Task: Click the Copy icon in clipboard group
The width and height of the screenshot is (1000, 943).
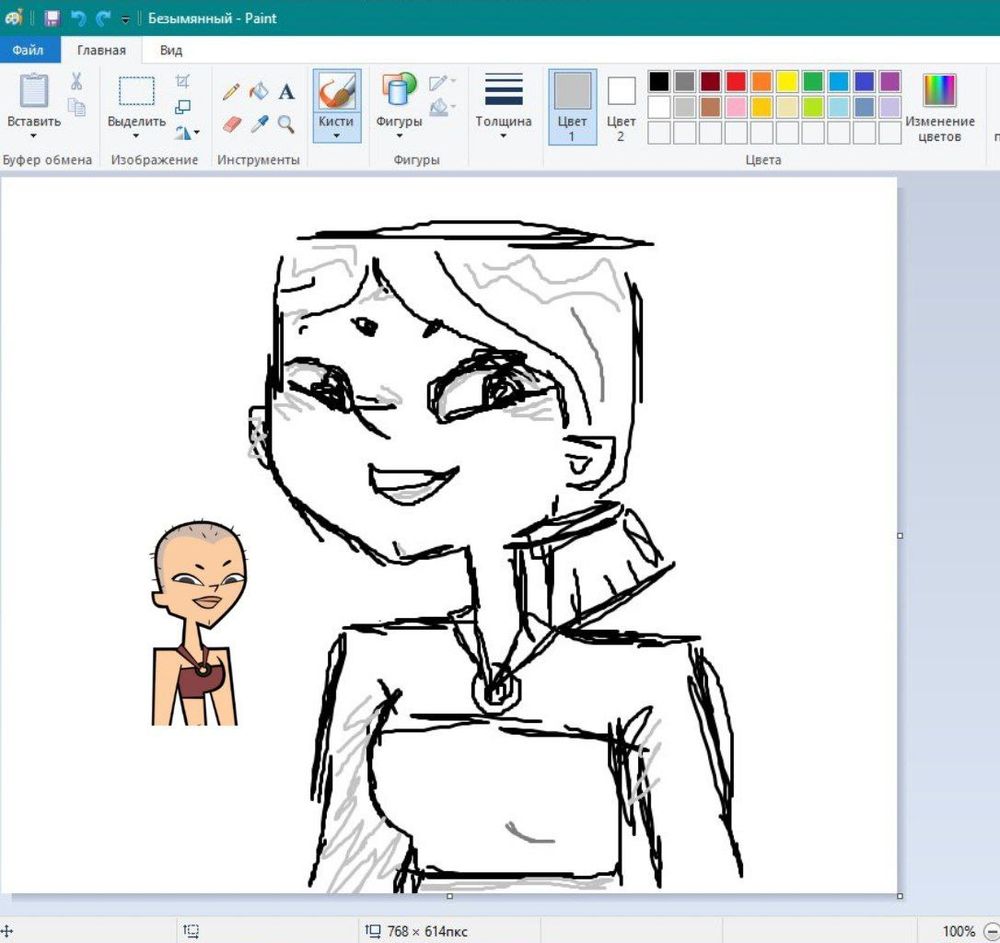Action: pos(77,106)
